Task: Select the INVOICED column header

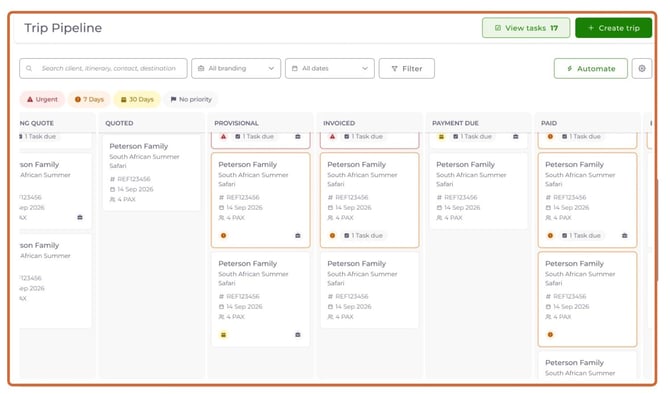Action: click(x=339, y=123)
